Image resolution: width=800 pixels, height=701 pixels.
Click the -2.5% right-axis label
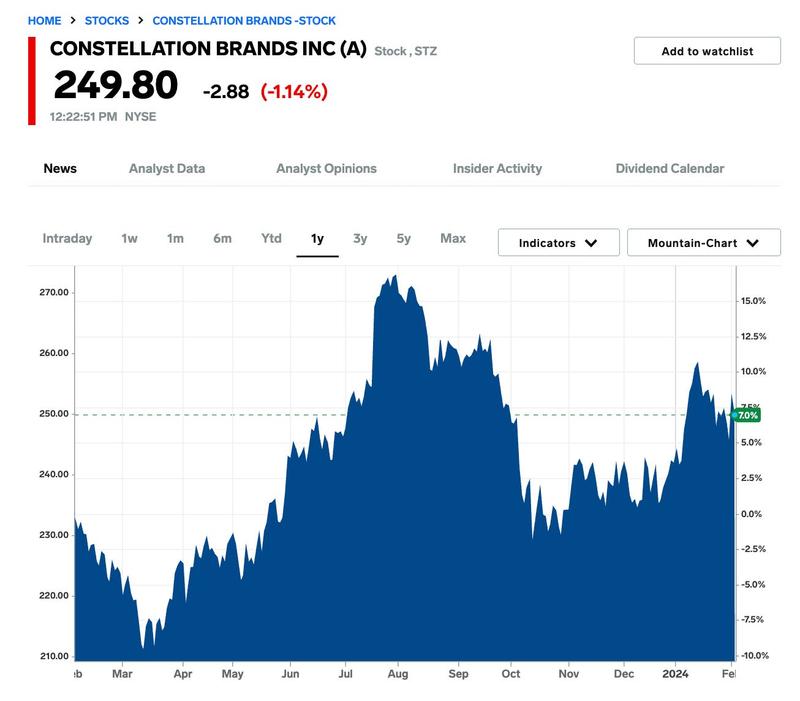click(x=753, y=549)
